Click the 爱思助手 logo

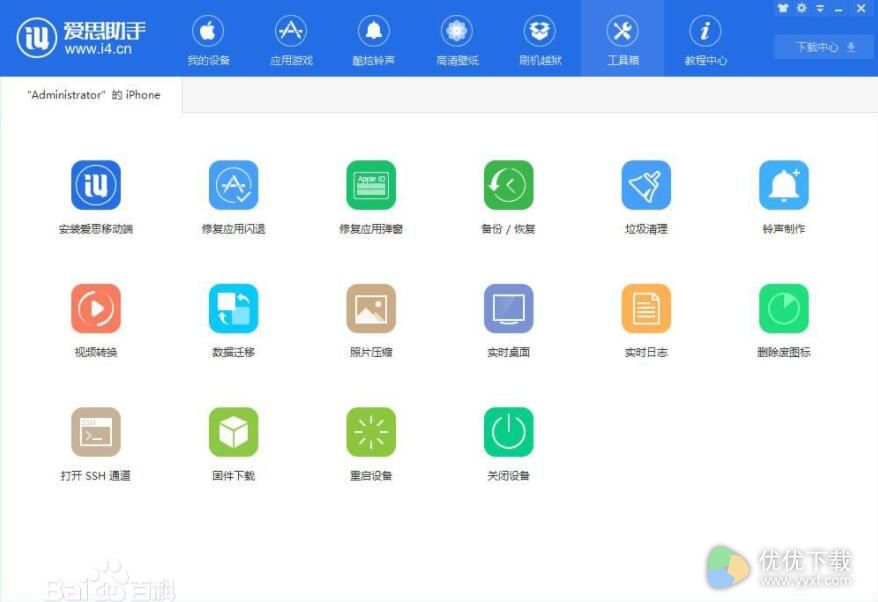coord(81,38)
